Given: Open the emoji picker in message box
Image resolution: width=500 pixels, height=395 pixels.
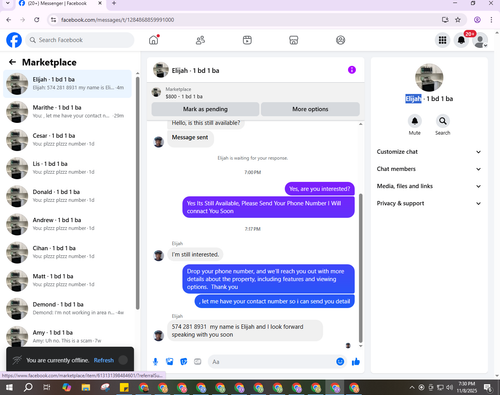Looking at the screenshot, I should tap(340, 362).
